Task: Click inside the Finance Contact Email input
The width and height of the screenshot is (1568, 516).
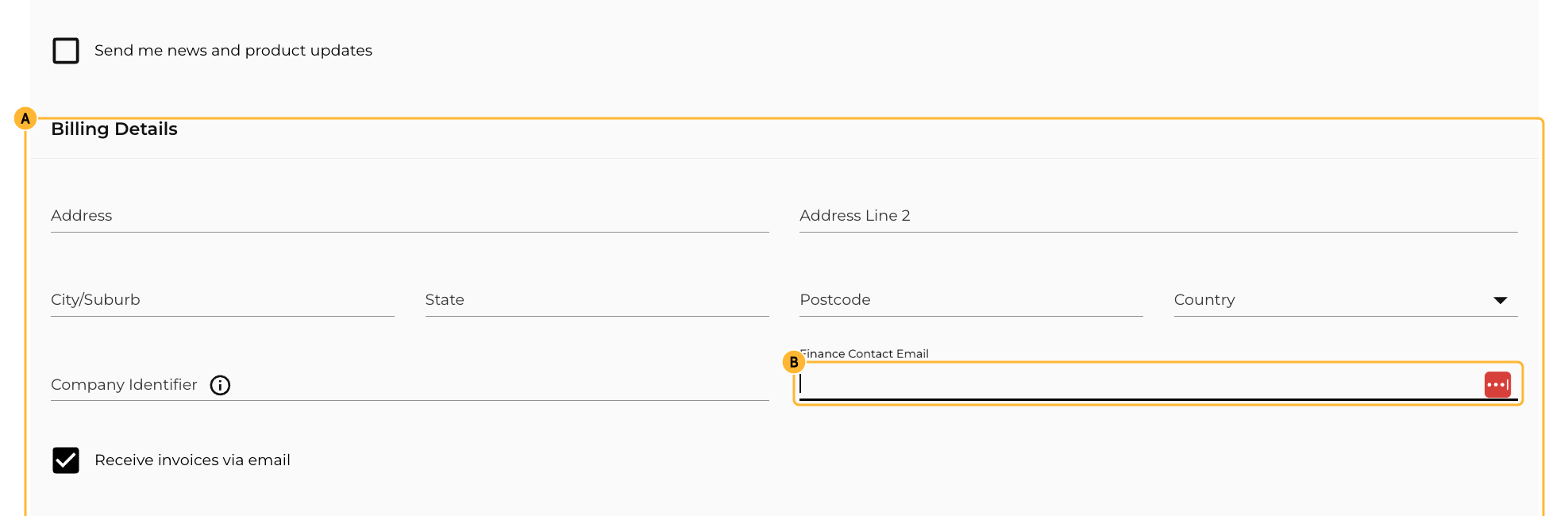Action: (1140, 384)
